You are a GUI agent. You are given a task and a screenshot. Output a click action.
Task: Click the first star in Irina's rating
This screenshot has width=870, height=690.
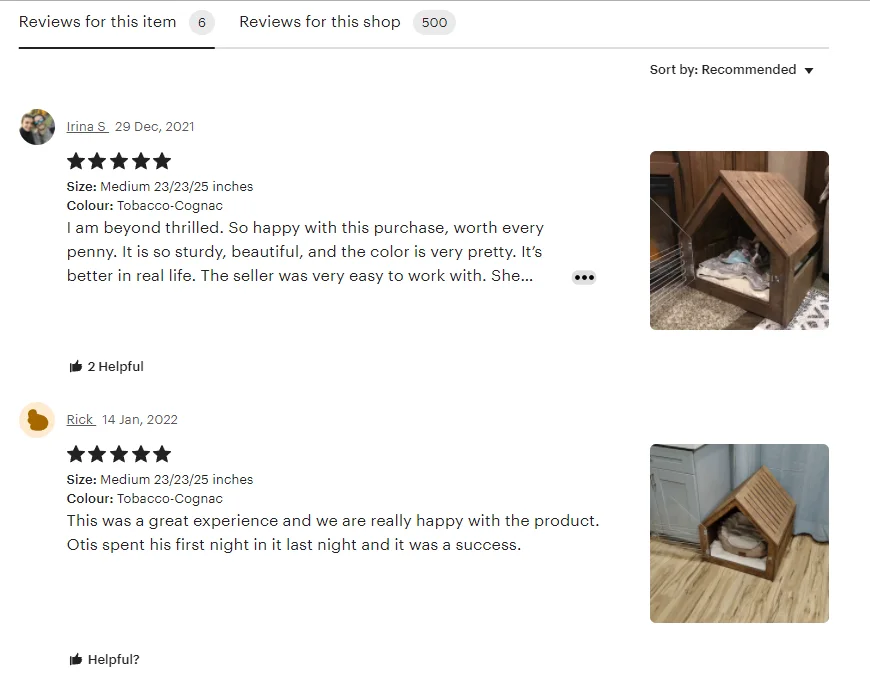point(76,160)
